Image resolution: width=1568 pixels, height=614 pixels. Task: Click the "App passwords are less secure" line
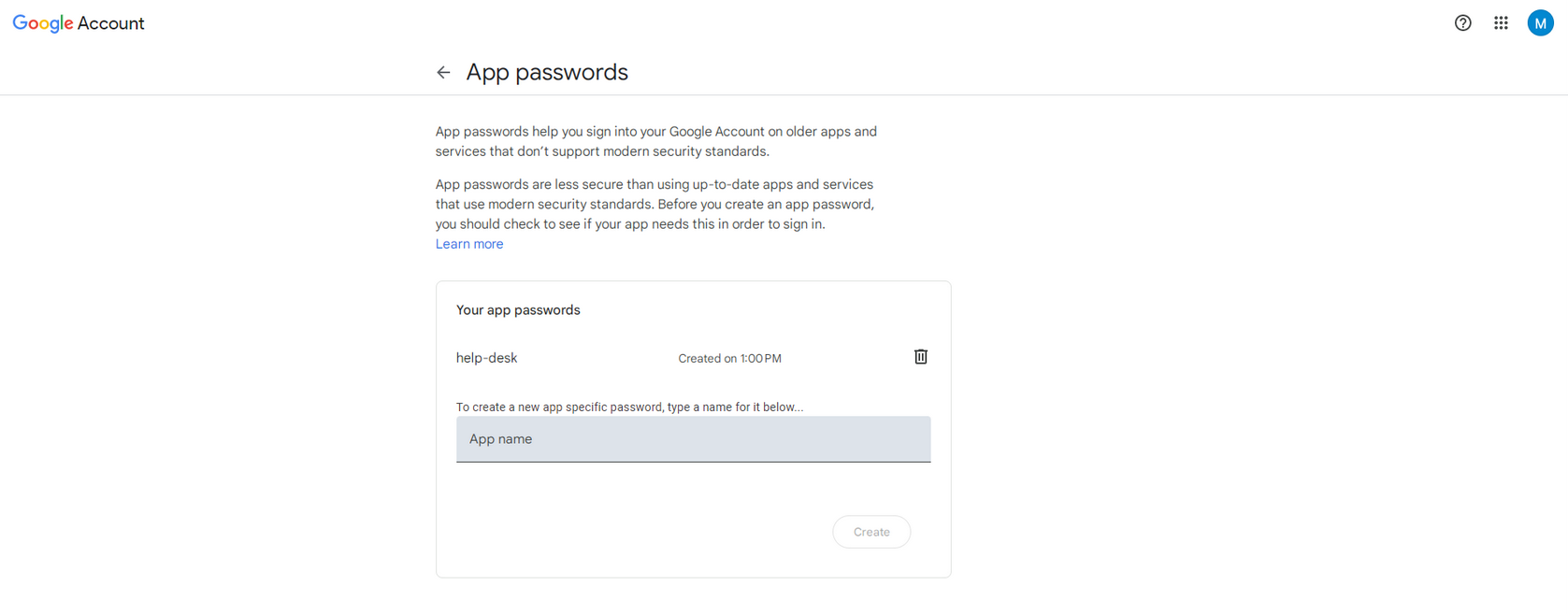(654, 185)
